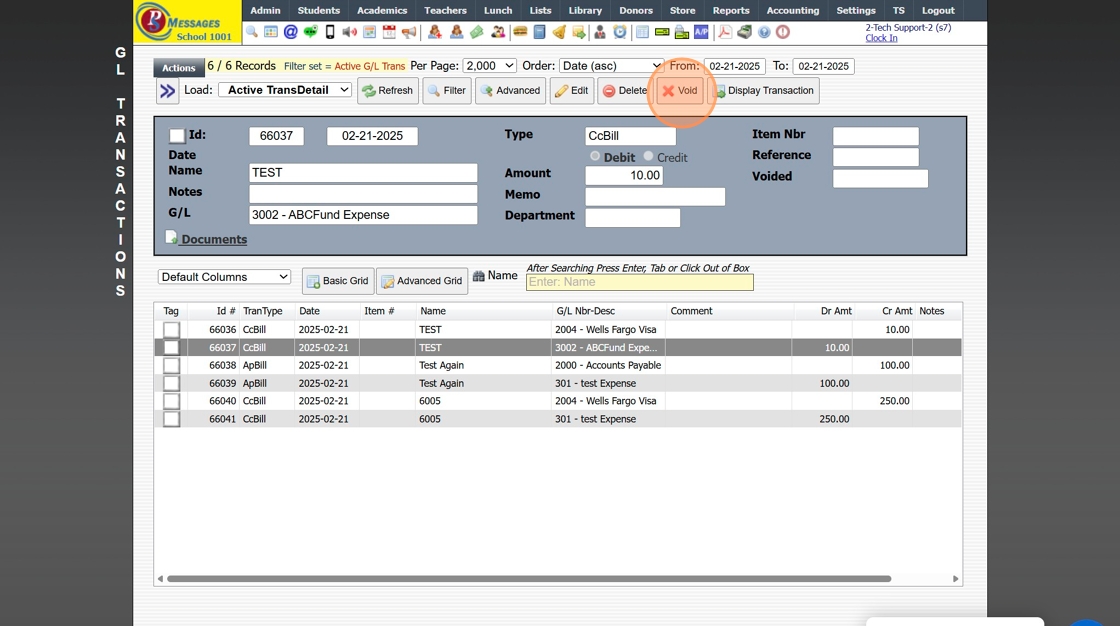Open the Default Columns dropdown

[x=224, y=277]
